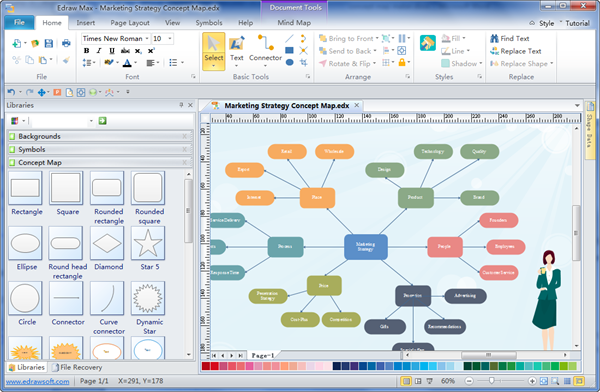Click the line drawing tool
The height and width of the screenshot is (392, 600).
pyautogui.click(x=290, y=38)
